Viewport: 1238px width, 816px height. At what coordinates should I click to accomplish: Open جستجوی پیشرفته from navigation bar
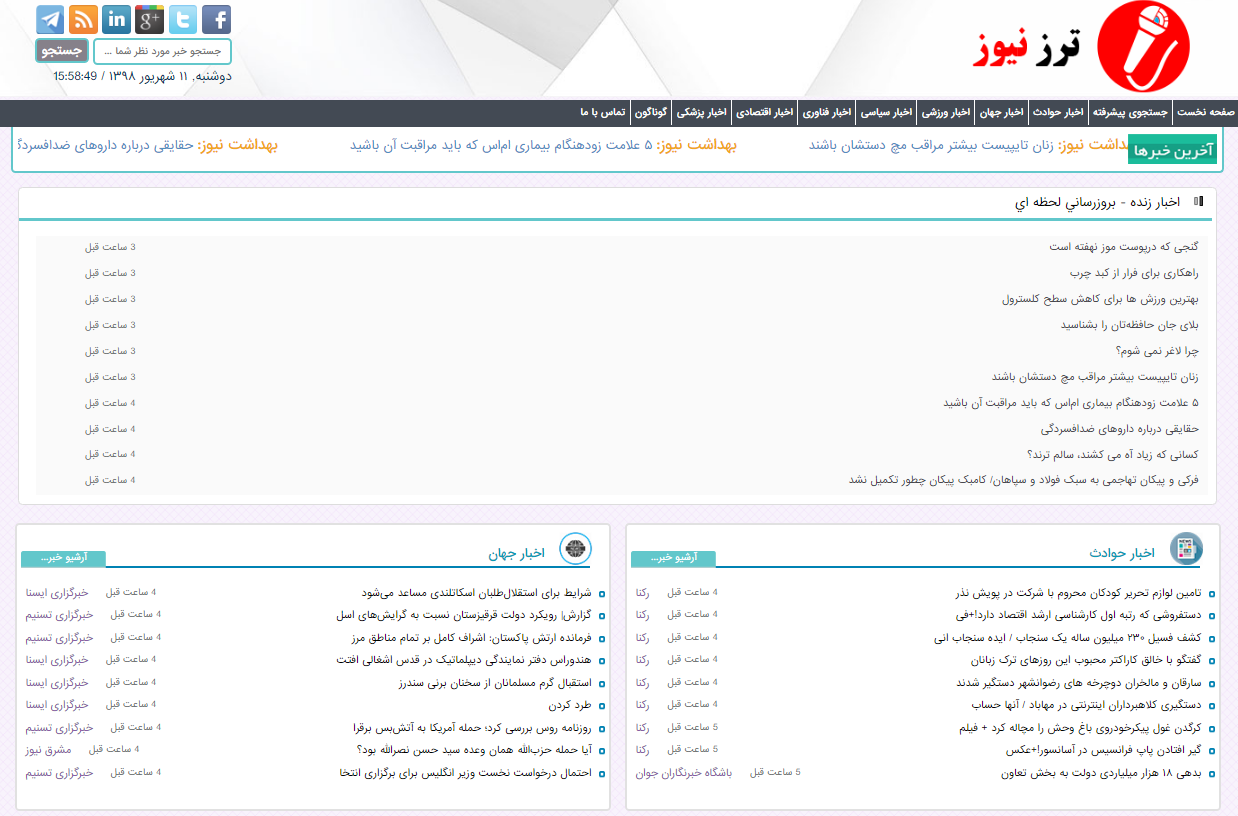click(1130, 112)
